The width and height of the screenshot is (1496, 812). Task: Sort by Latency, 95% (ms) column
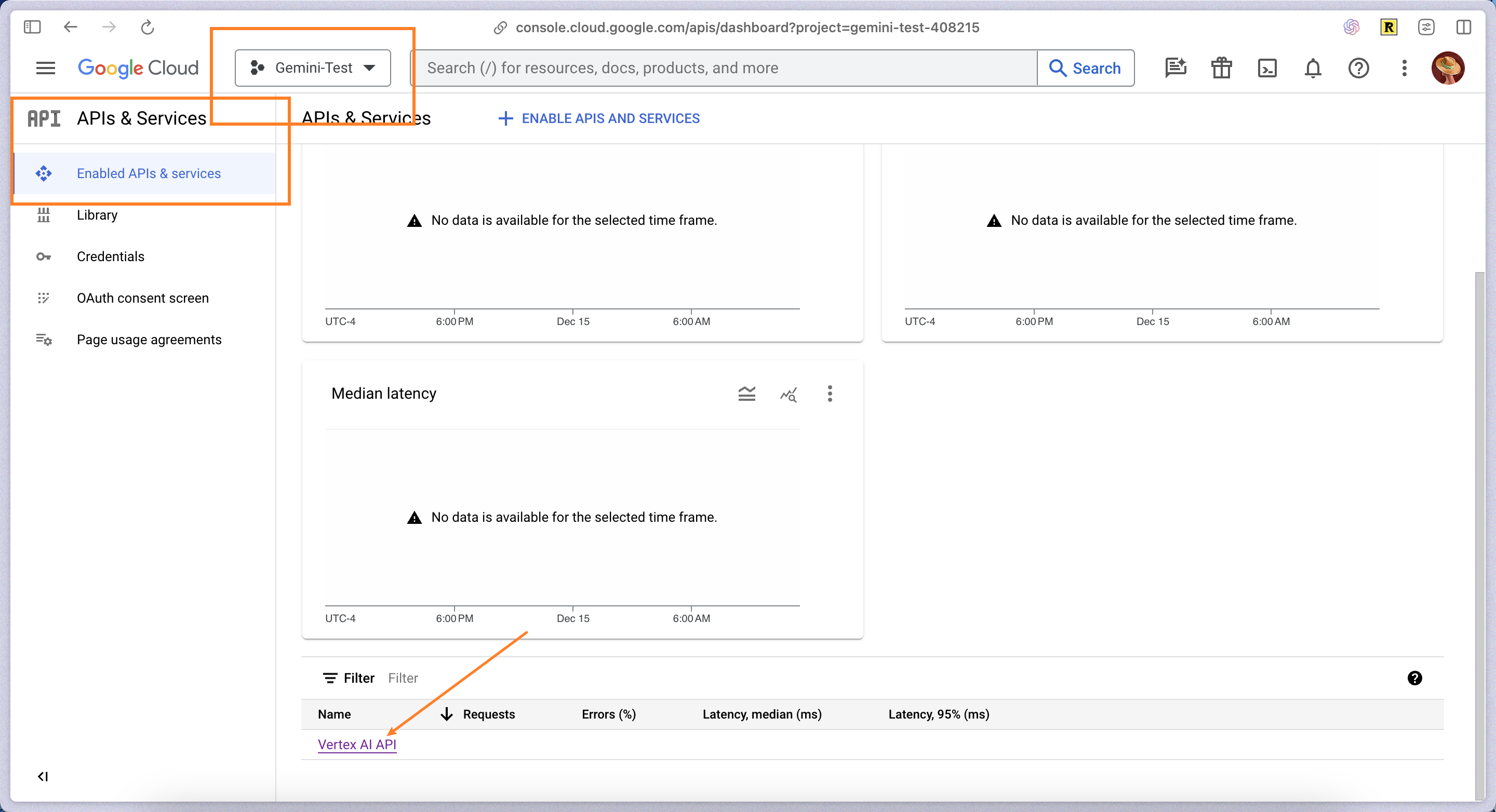[x=939, y=714]
